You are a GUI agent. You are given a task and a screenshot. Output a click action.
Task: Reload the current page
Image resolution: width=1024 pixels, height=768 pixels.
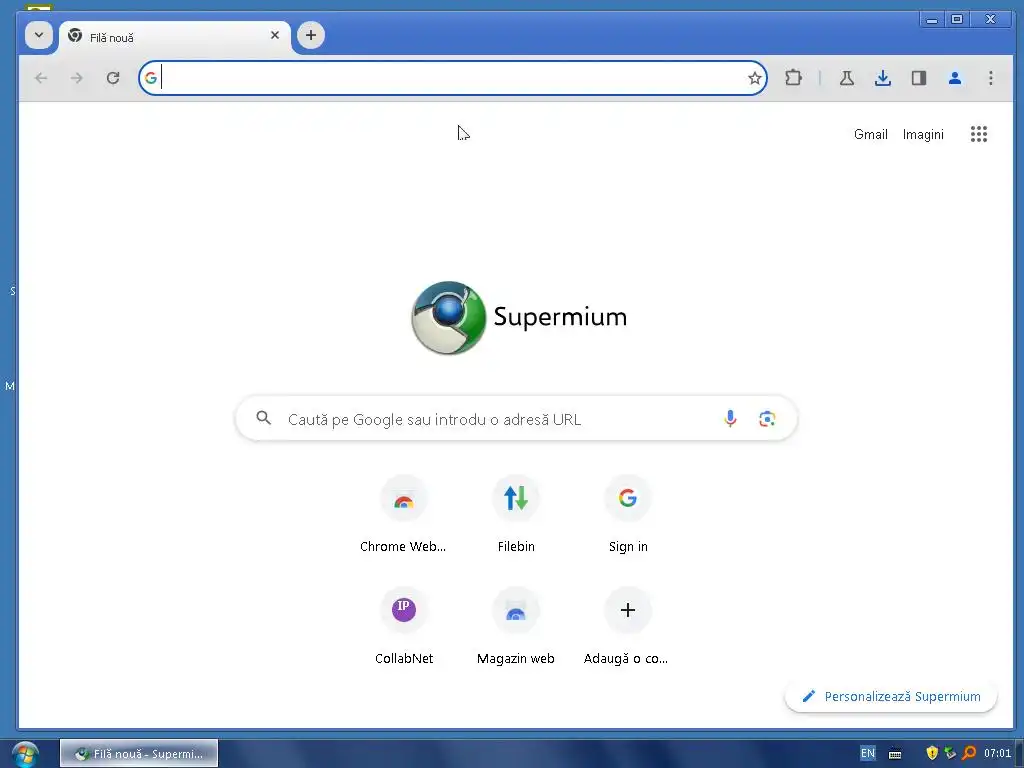coord(113,78)
